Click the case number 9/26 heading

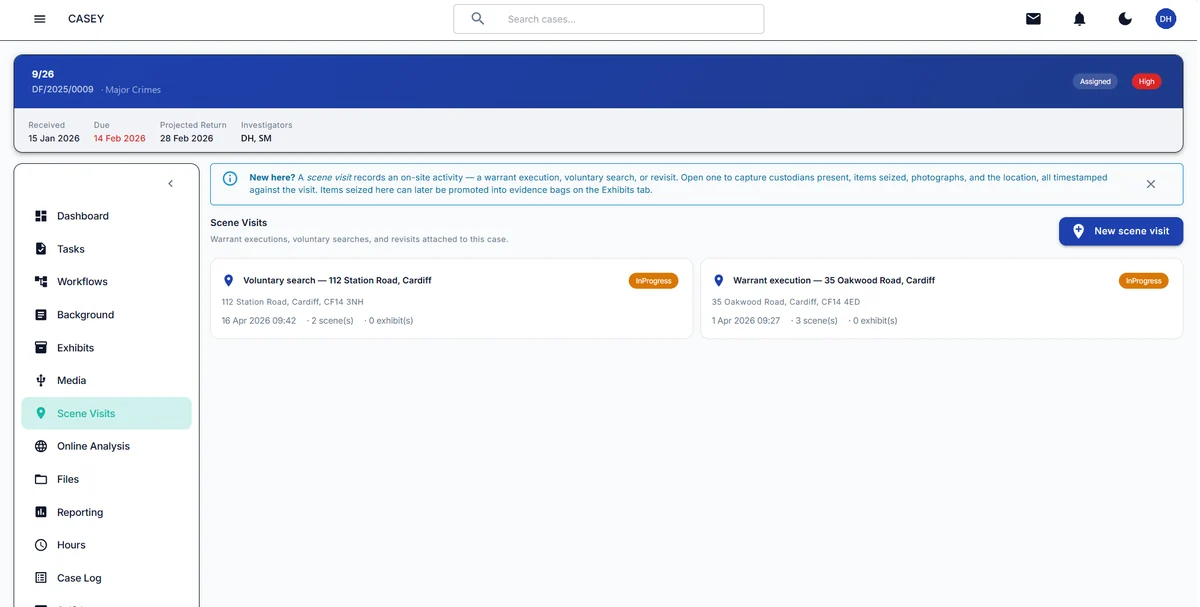pos(43,74)
